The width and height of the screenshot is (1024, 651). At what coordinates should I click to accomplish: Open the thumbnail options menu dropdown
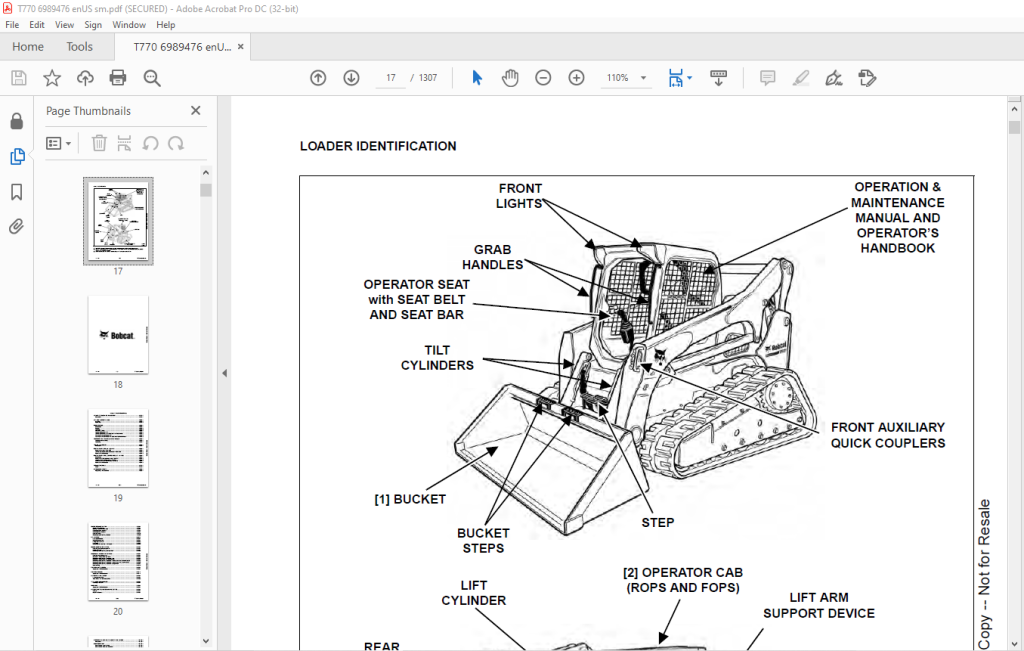coord(58,143)
